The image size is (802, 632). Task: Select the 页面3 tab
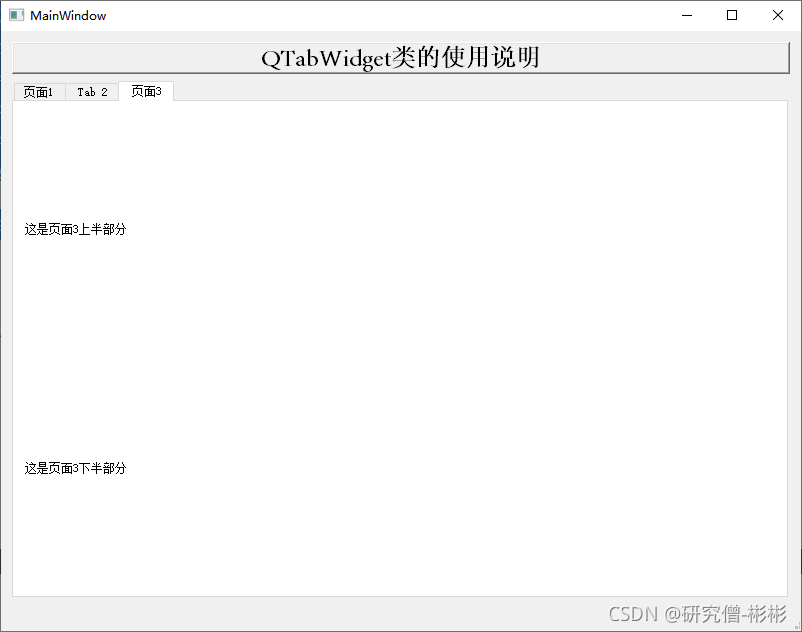point(146,91)
